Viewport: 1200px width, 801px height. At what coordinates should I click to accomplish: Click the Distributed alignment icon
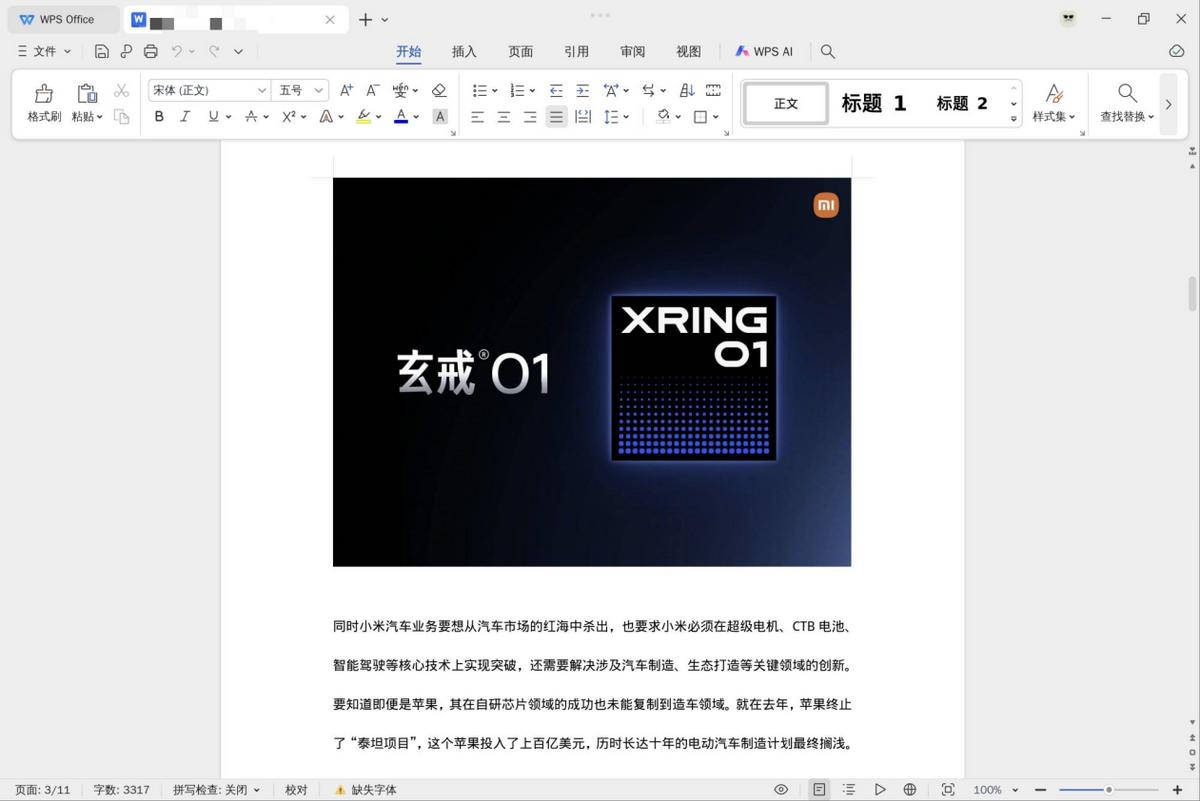(583, 117)
